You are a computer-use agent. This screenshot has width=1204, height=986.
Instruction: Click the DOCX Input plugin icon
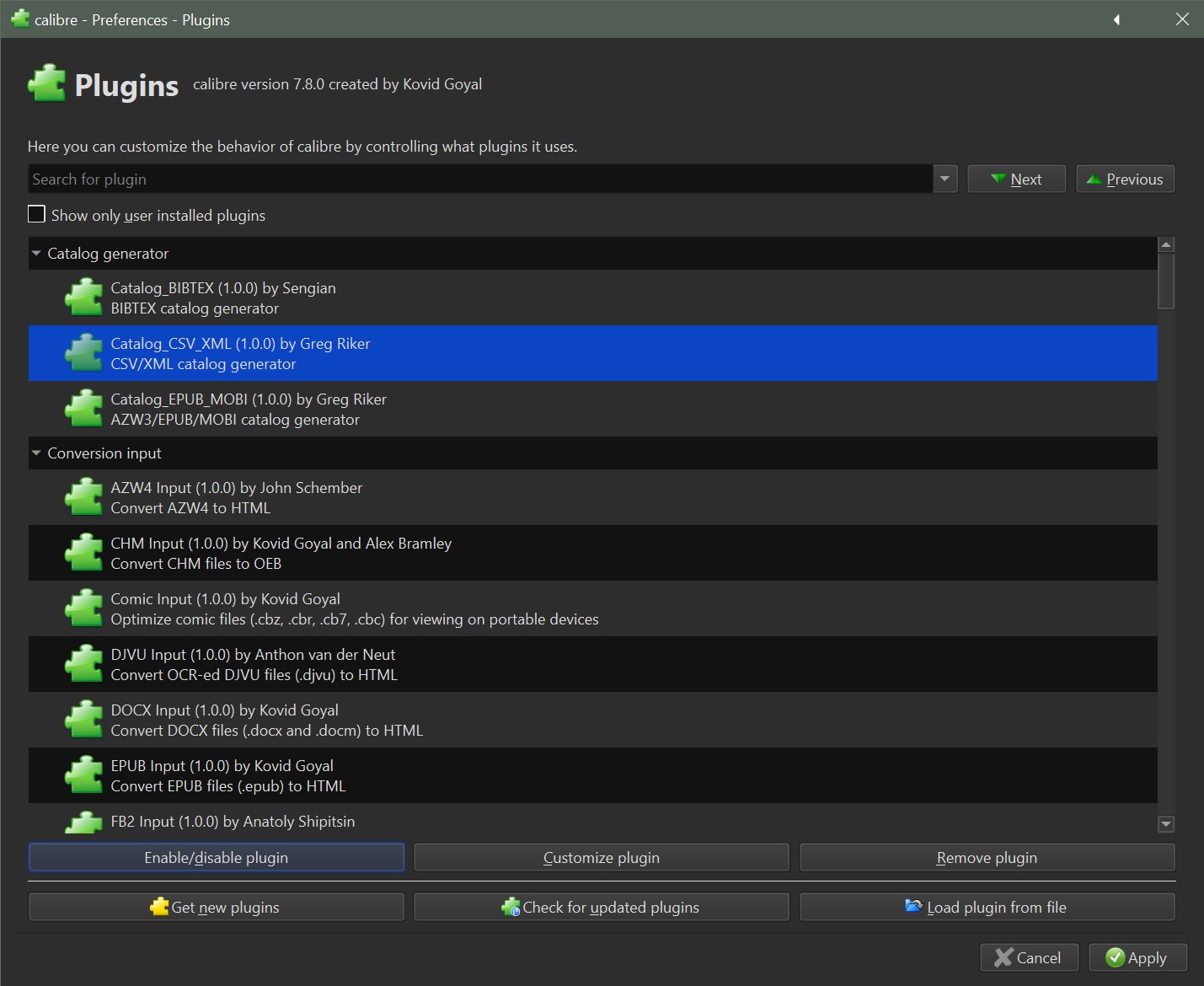click(84, 721)
